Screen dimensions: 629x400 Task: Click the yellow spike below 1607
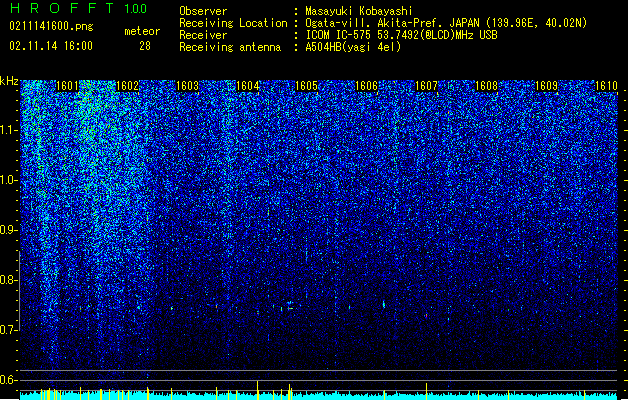(426, 391)
